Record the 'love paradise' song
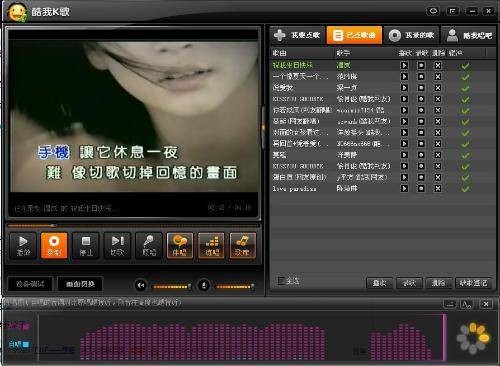The width and height of the screenshot is (500, 366). (421, 188)
